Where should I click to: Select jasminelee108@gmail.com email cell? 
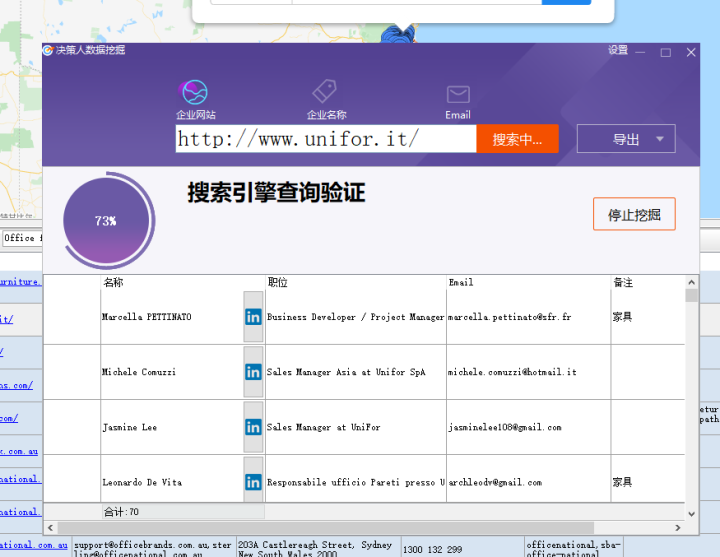pos(529,427)
